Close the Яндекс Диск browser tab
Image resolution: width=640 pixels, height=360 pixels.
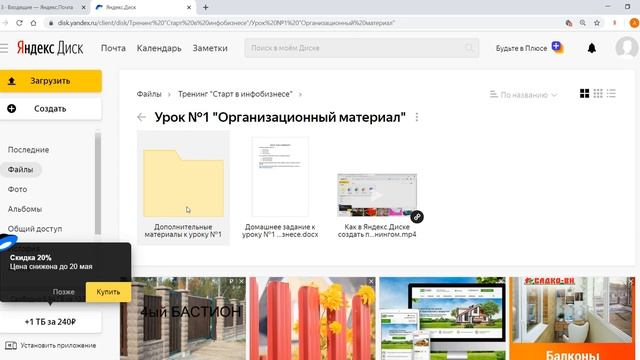189,7
